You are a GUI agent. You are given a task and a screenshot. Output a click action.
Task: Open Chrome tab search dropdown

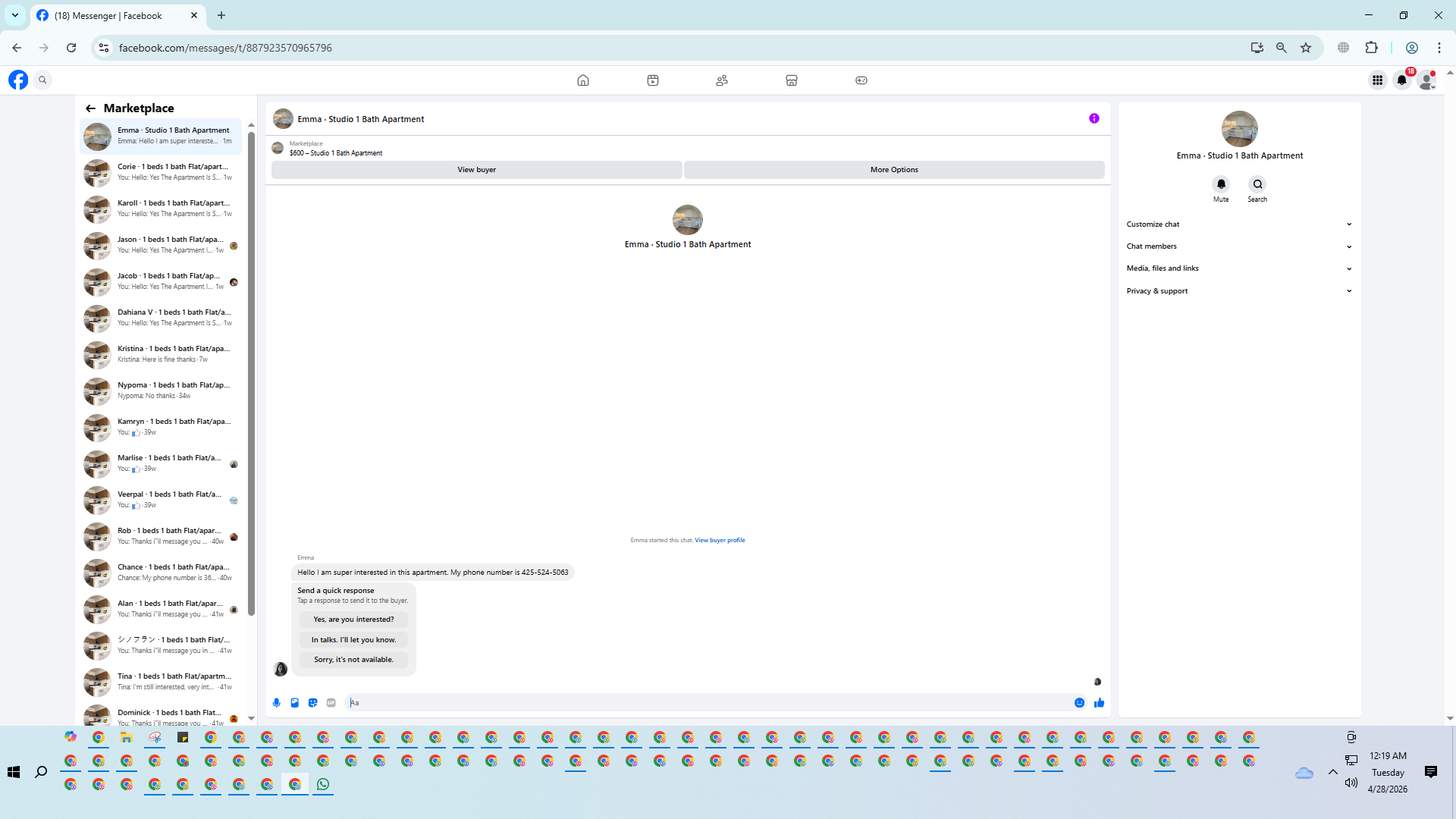pos(15,15)
